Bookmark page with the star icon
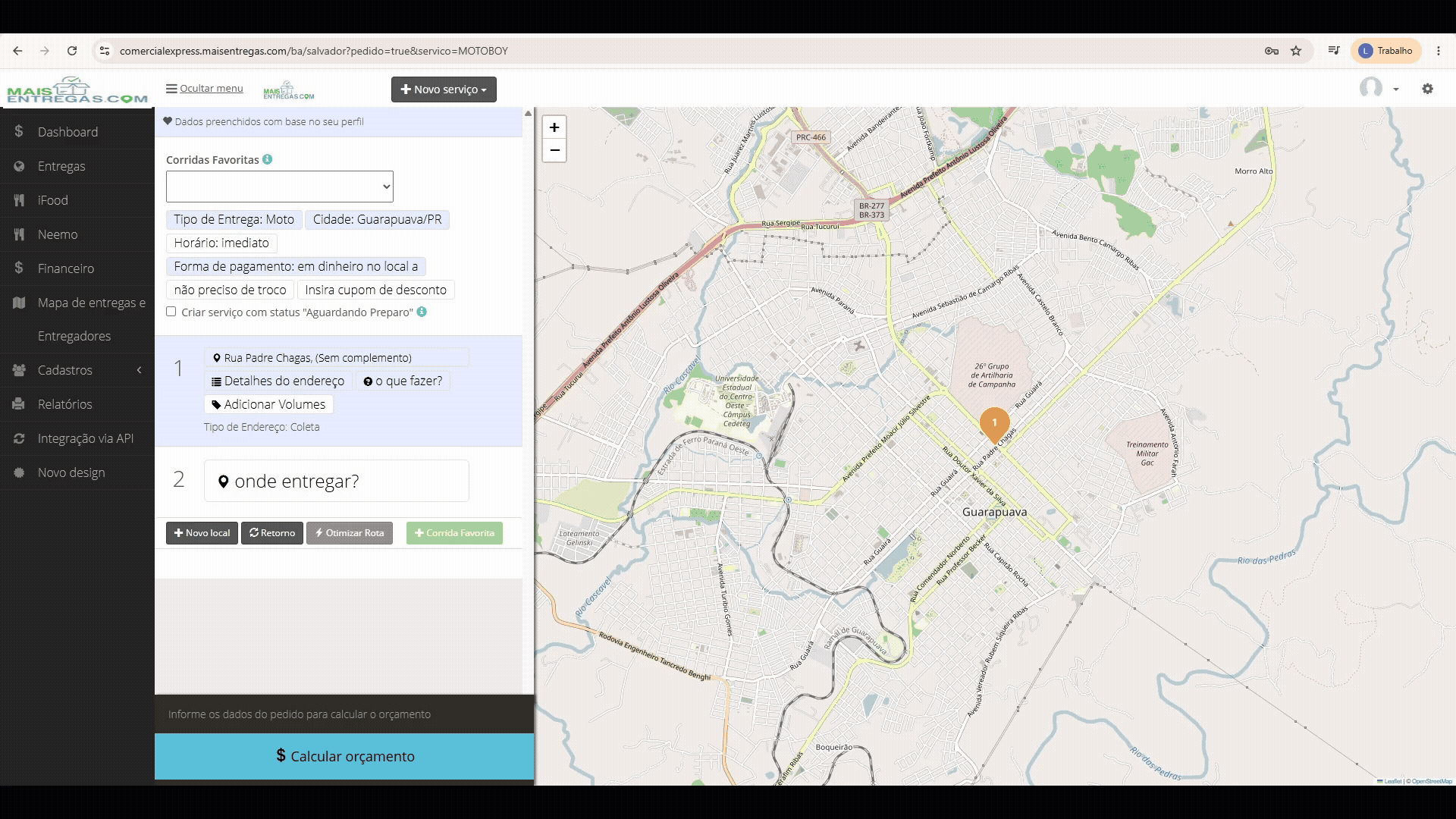This screenshot has height=819, width=1456. pyautogui.click(x=1296, y=51)
